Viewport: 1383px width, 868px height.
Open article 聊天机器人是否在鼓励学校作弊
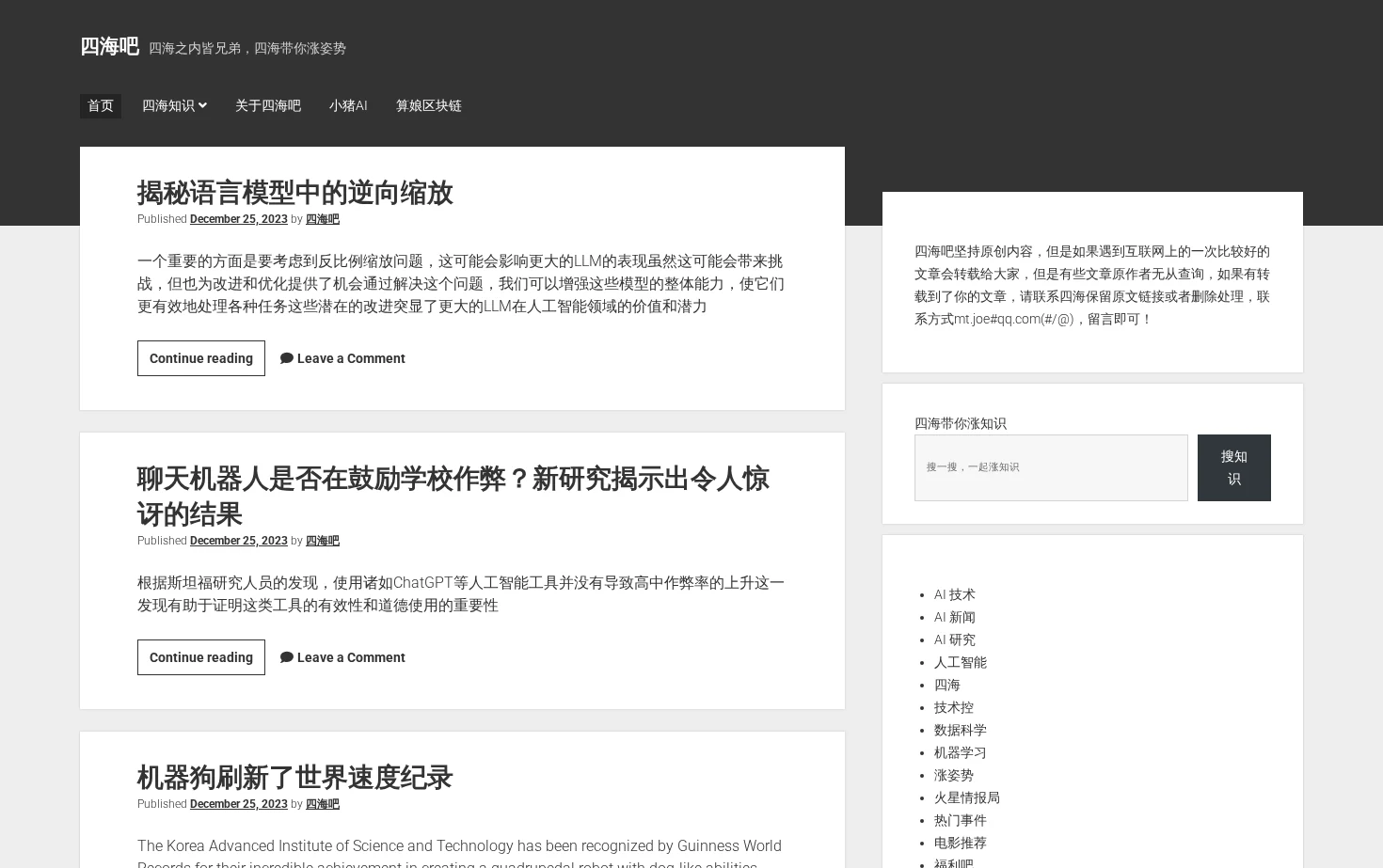(453, 497)
